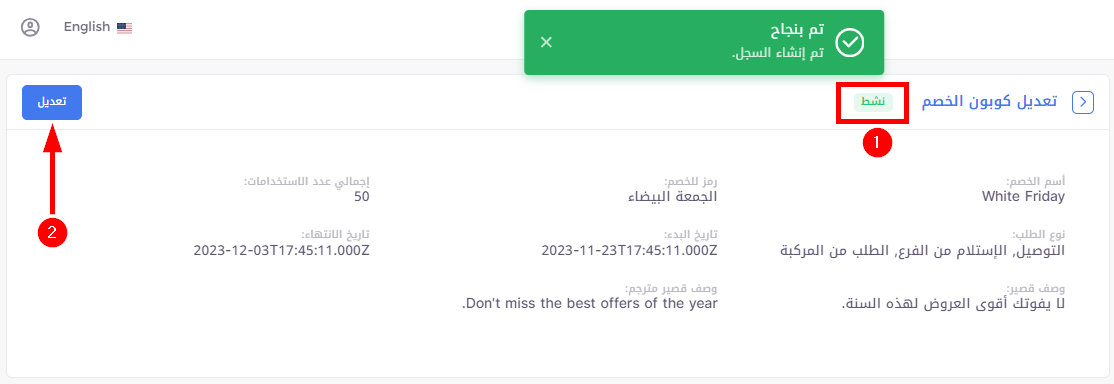Click the red number 1 marker

pos(876,142)
